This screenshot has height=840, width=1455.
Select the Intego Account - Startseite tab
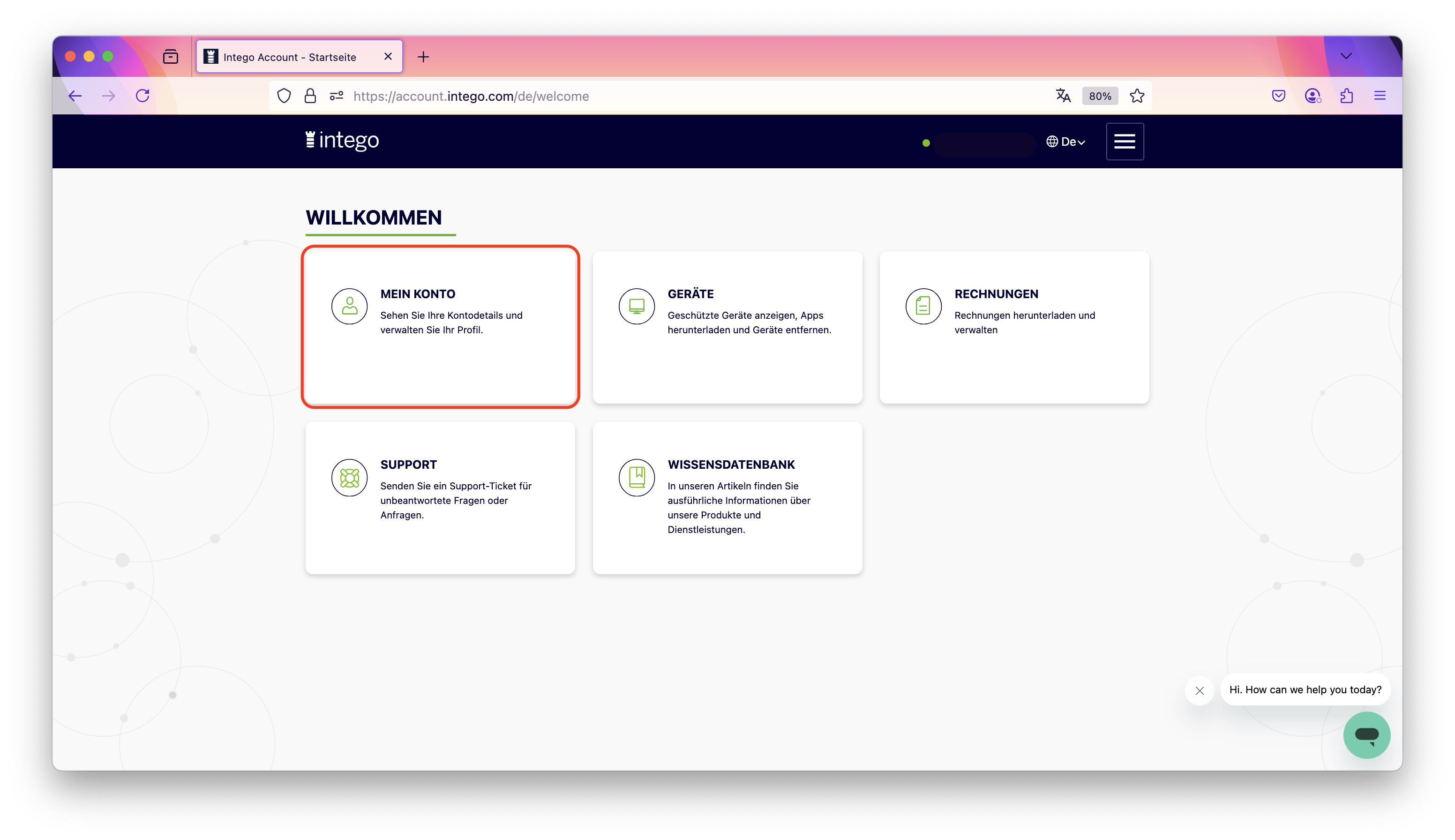[x=299, y=57]
